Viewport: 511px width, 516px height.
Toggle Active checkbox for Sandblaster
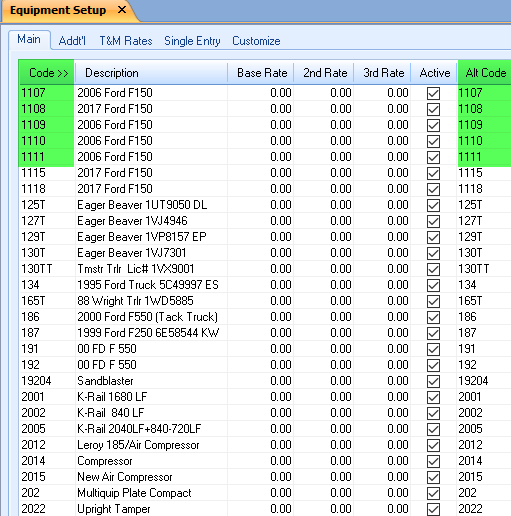433,381
